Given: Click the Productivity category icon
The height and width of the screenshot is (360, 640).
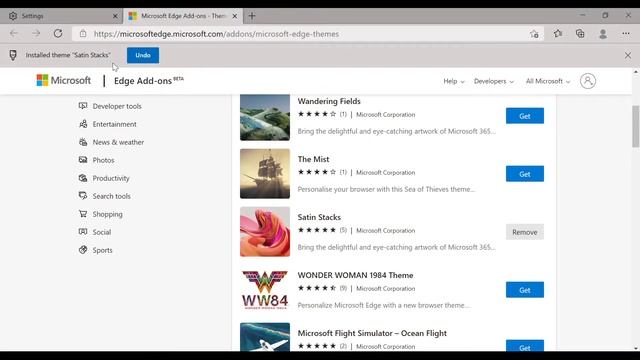Looking at the screenshot, I should (83, 178).
